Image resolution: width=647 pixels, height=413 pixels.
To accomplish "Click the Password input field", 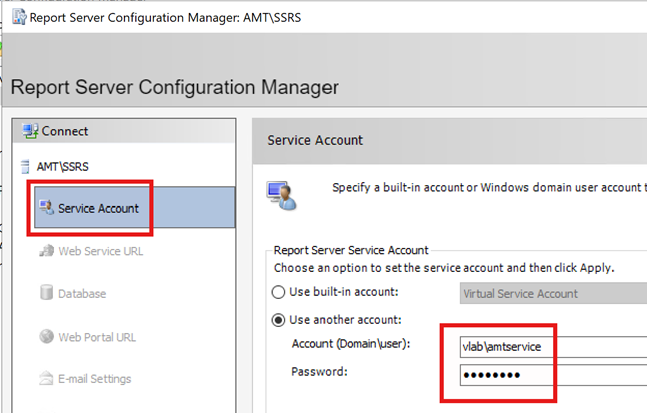I will pyautogui.click(x=553, y=375).
